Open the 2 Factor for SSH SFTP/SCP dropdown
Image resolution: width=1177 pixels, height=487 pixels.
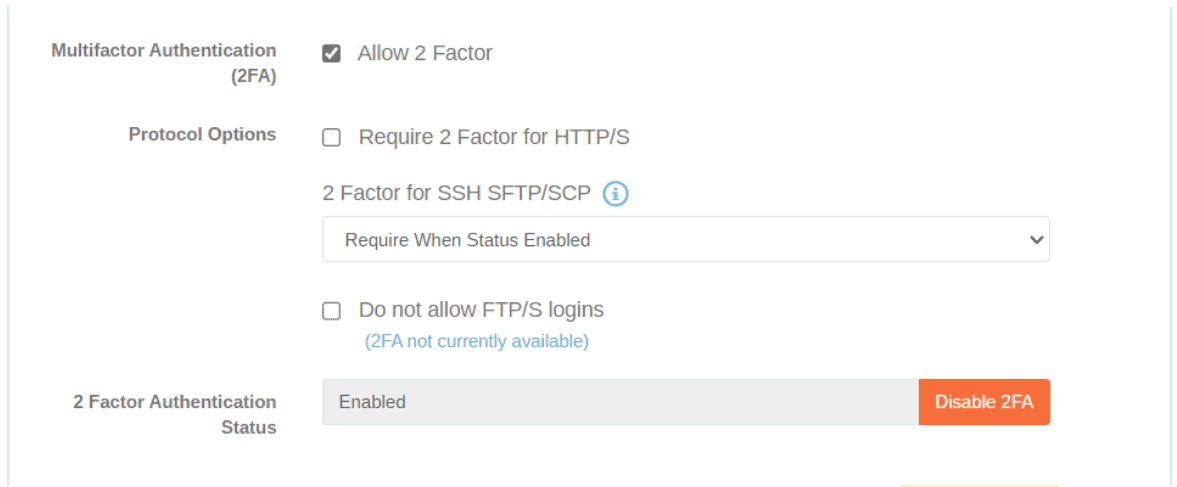click(685, 240)
